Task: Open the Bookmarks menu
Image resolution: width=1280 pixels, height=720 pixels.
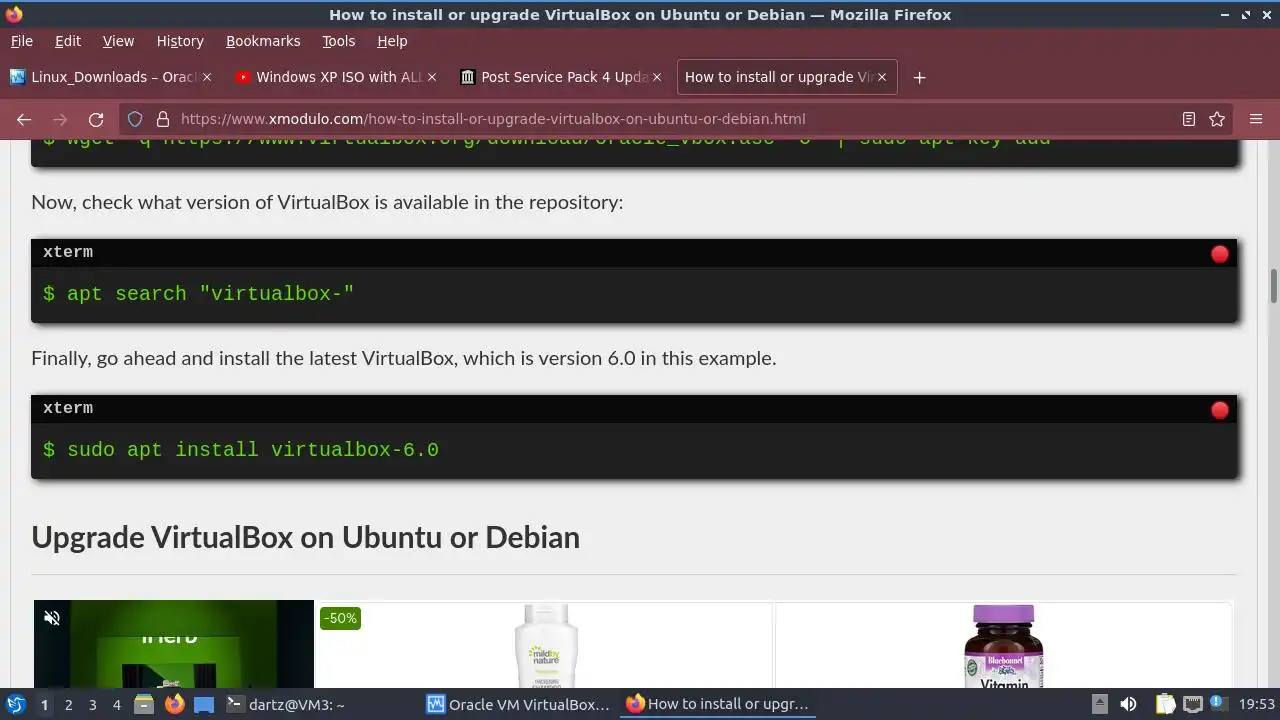Action: pos(263,41)
